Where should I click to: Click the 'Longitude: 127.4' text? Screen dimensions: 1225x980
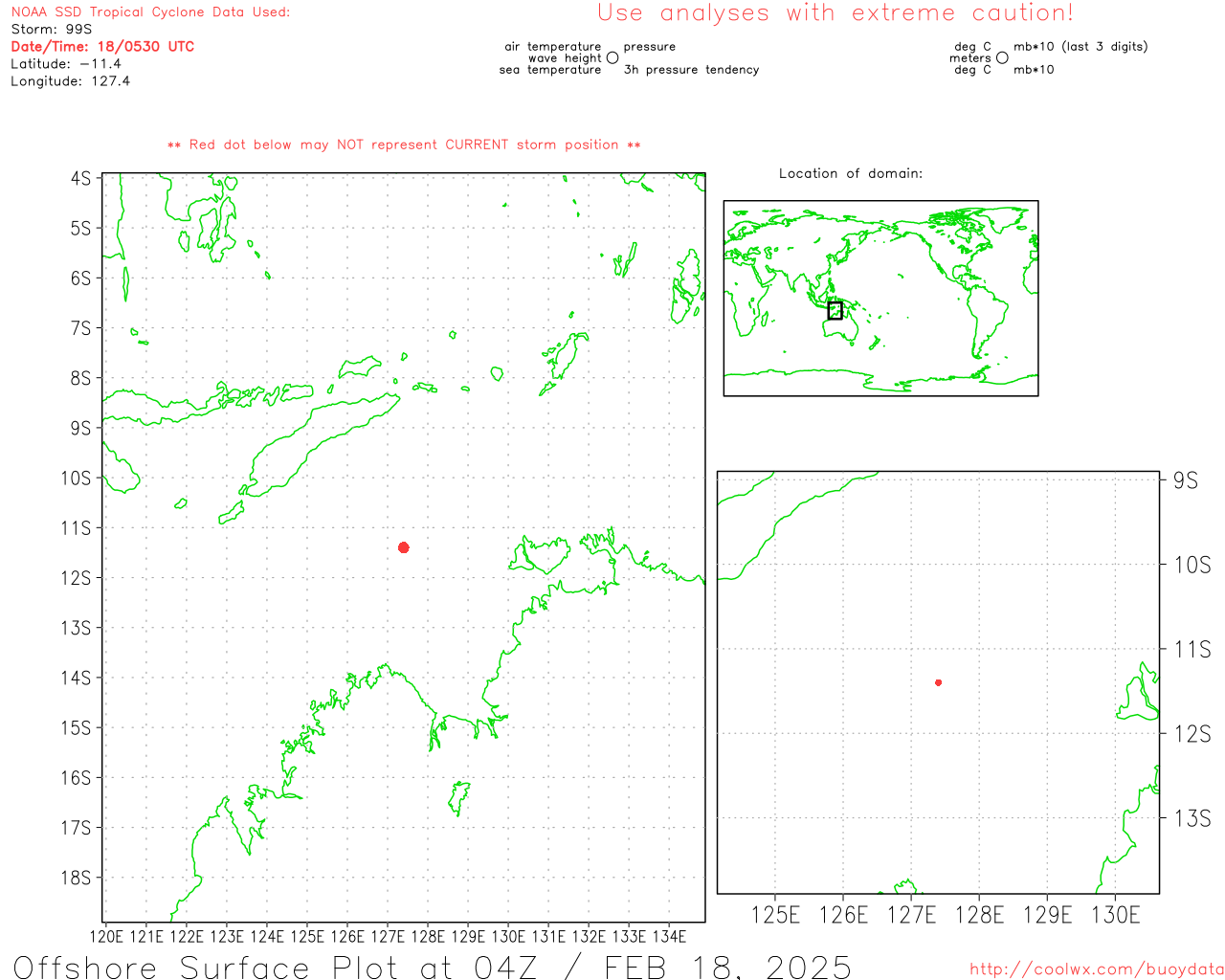click(70, 81)
